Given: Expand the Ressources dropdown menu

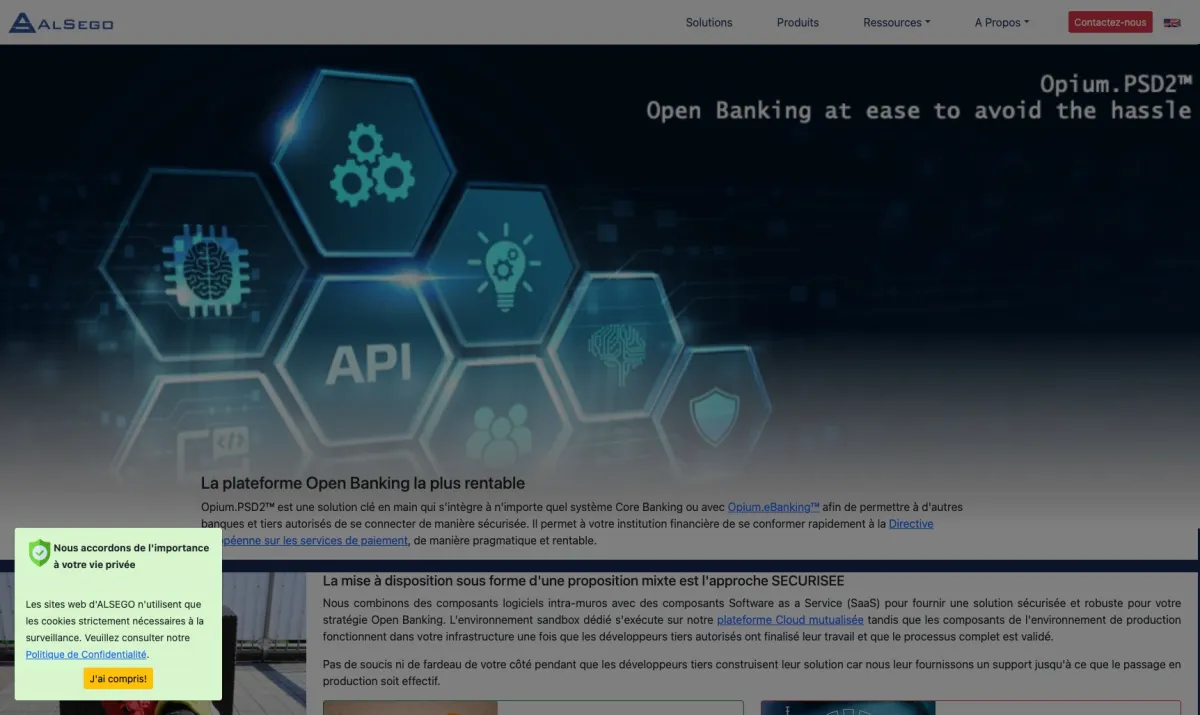Looking at the screenshot, I should (897, 22).
